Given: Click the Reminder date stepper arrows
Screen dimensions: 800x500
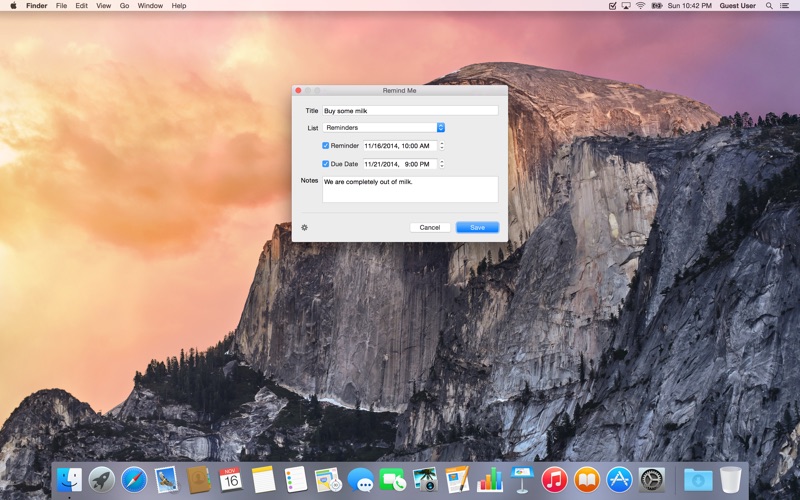Looking at the screenshot, I should click(x=442, y=146).
